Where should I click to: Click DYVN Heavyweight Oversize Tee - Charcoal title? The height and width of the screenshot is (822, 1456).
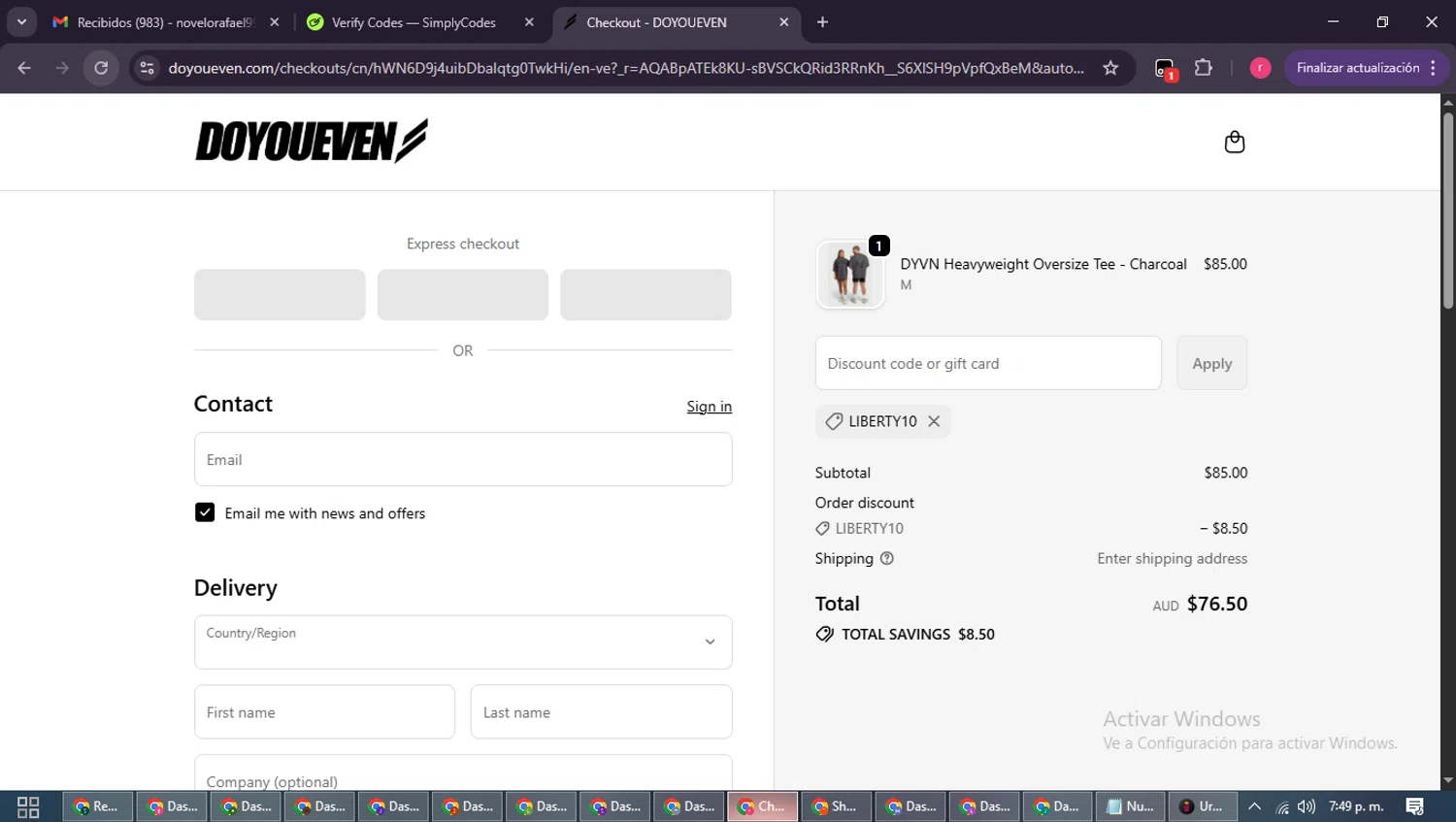(x=1043, y=264)
